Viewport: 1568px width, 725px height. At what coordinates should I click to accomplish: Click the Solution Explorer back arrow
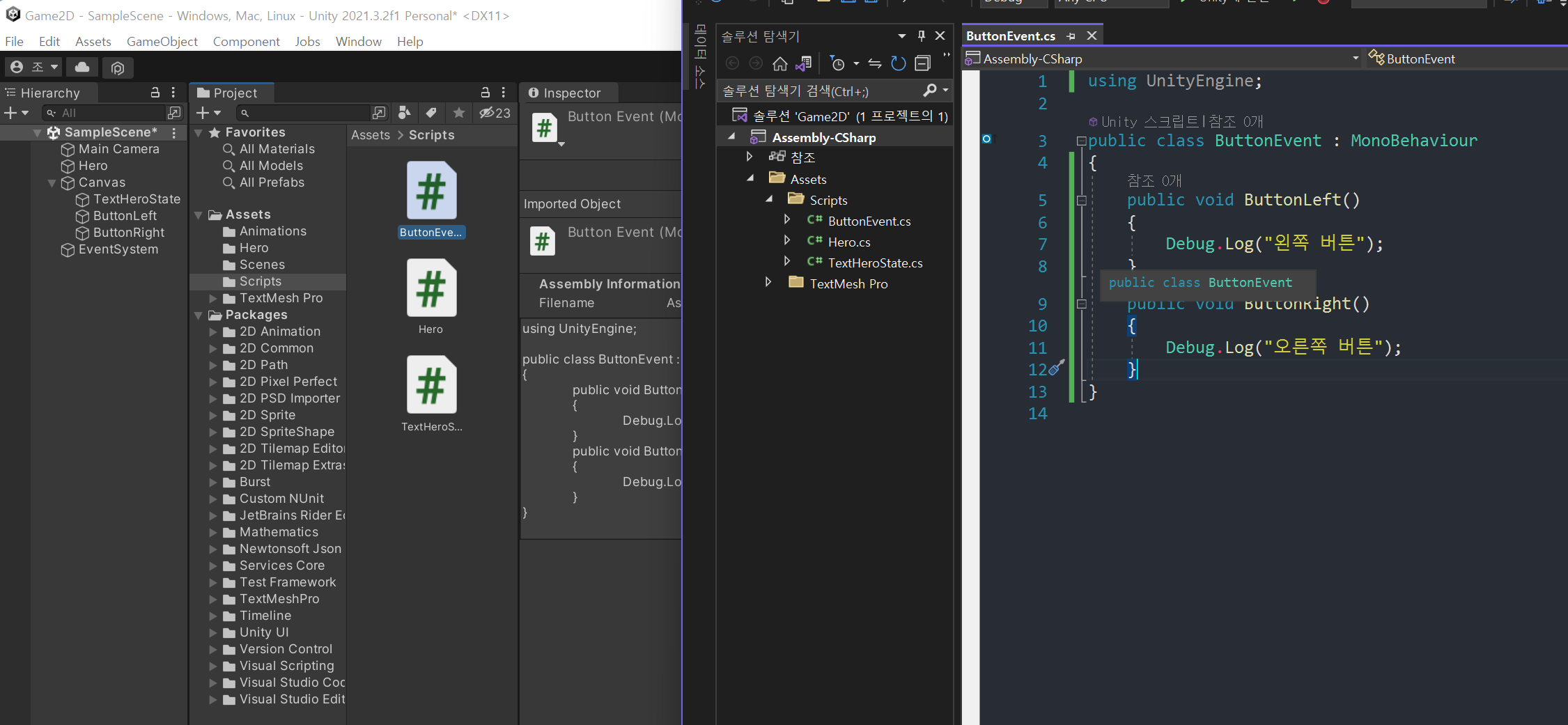click(732, 64)
